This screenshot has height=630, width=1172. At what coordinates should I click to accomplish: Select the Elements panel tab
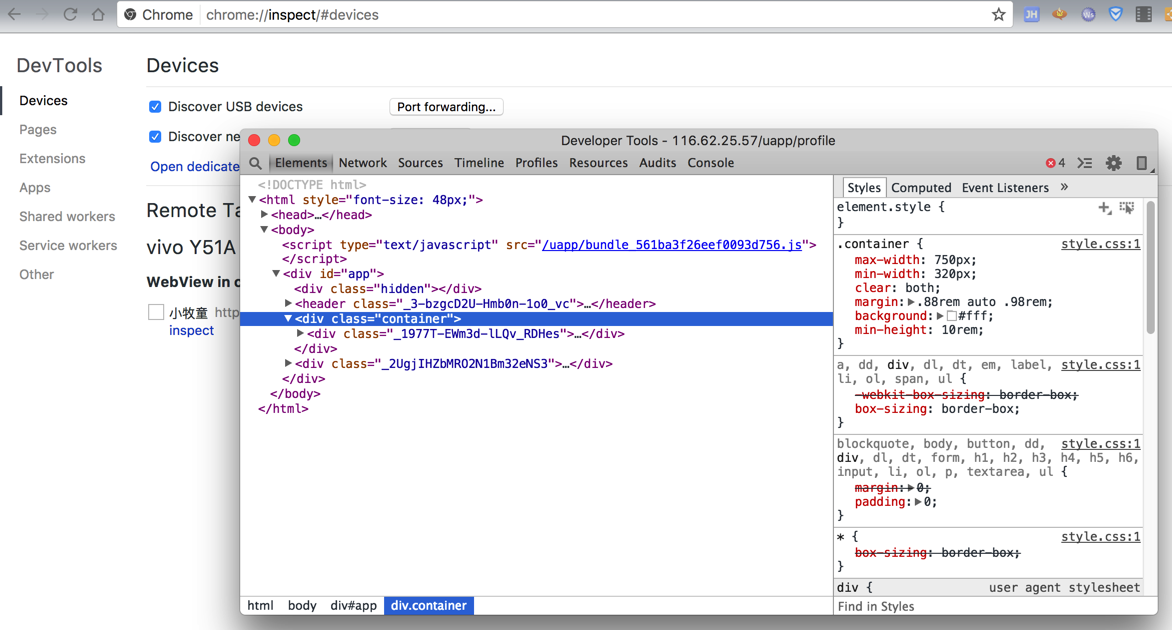(x=300, y=163)
